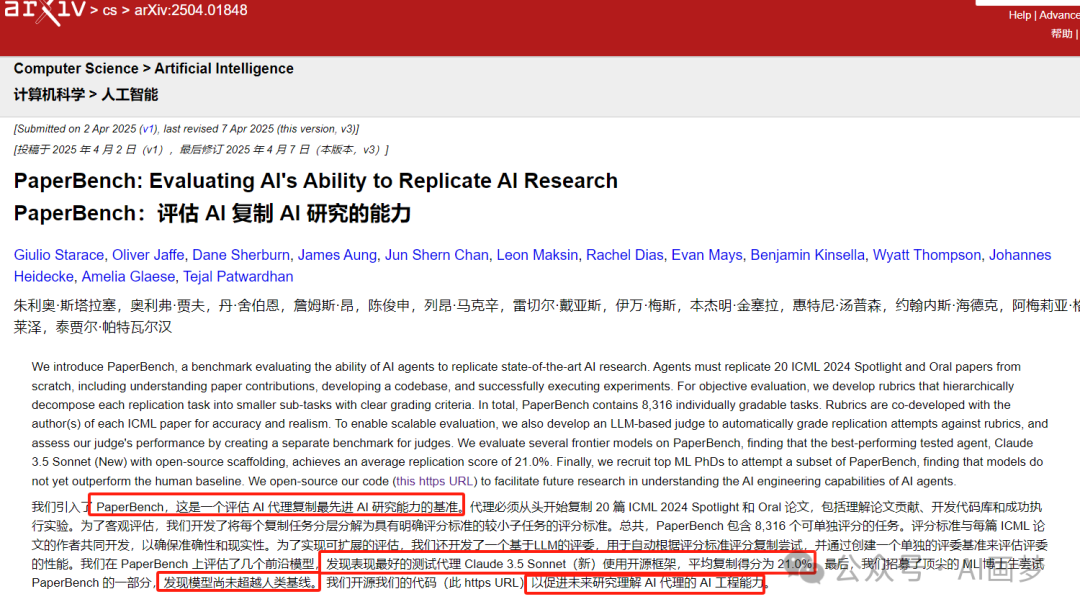This screenshot has width=1080, height=612.
Task: Click the '计算机科学 > 人工智能' heading
Action: [x=86, y=95]
